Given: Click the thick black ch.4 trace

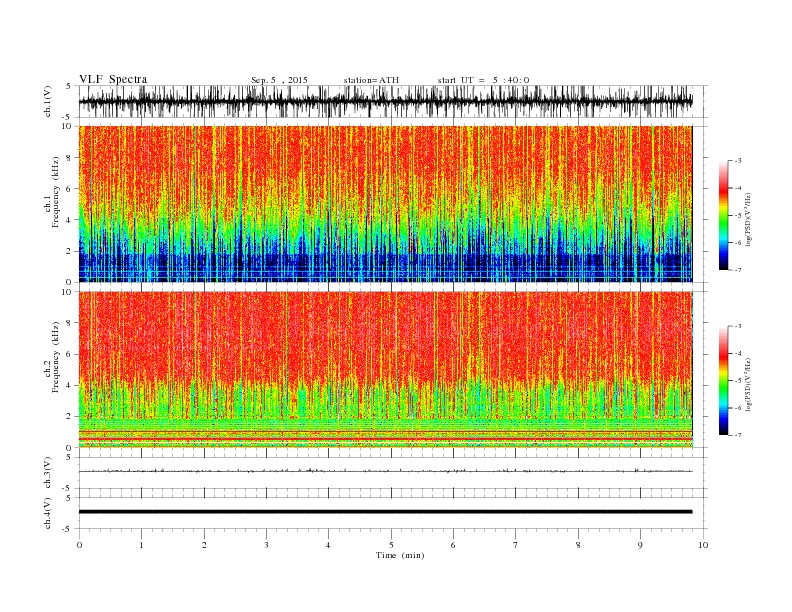Looking at the screenshot, I should (385, 512).
